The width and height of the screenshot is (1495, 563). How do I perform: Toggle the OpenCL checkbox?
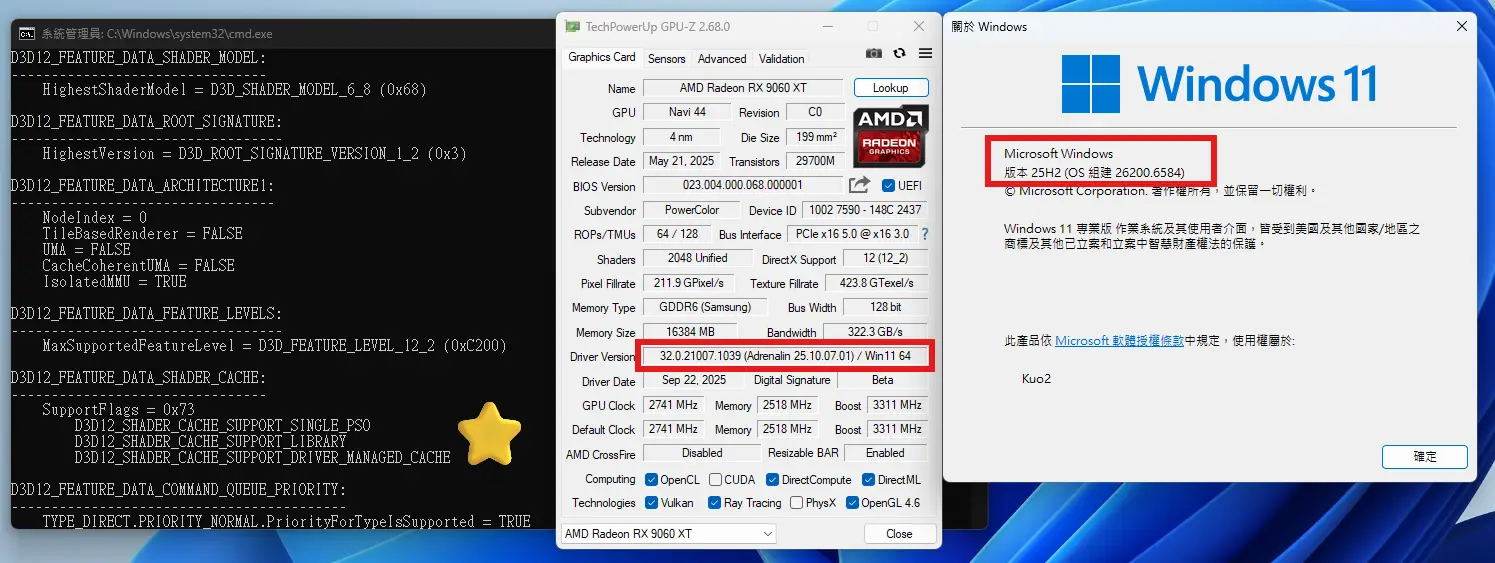tap(651, 480)
